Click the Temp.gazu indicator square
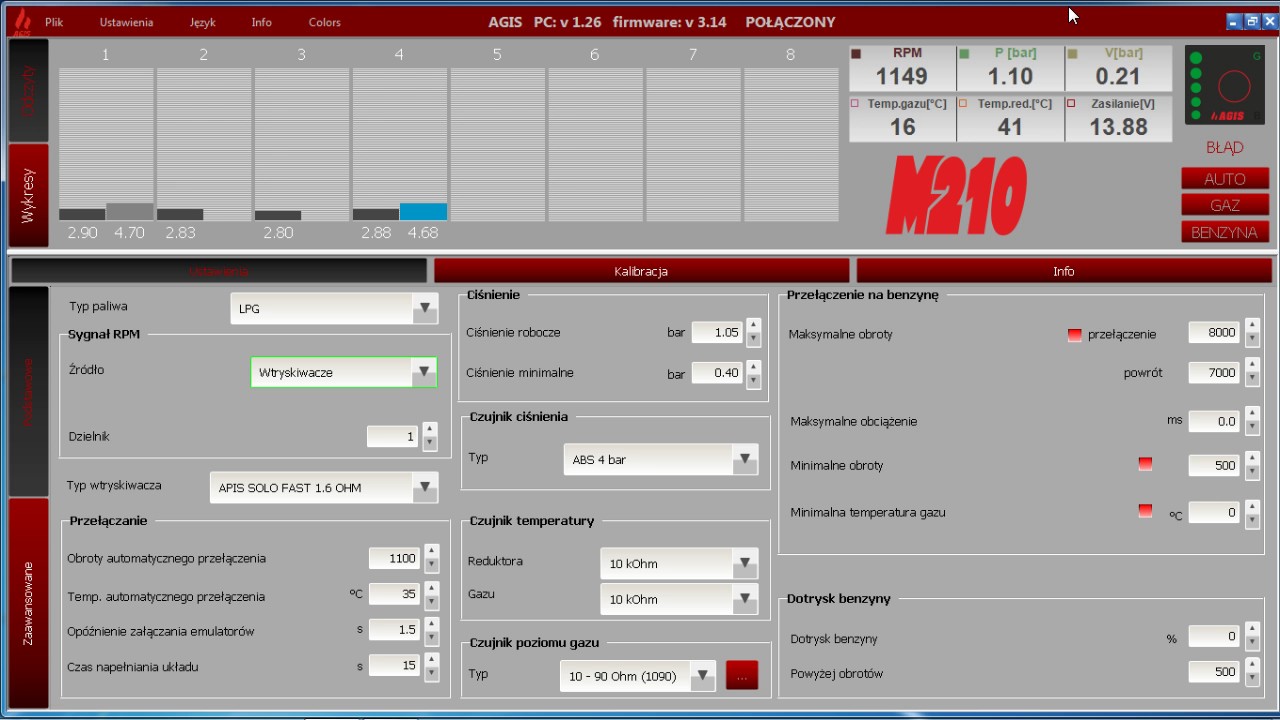Screen dimensions: 1280x720 [x=855, y=104]
